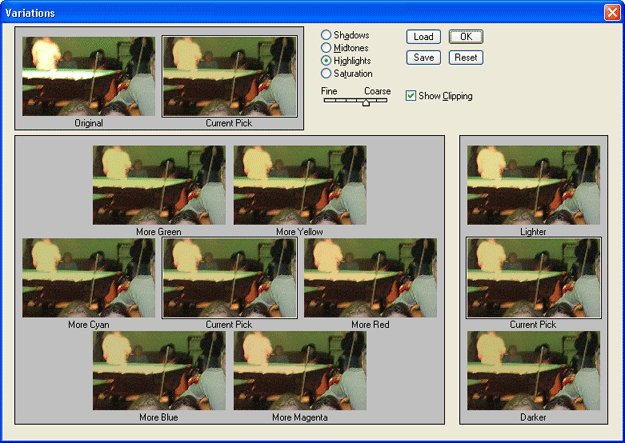Click the Current Pick thumbnail between Lighter and Darker
The height and width of the screenshot is (443, 625).
533,278
